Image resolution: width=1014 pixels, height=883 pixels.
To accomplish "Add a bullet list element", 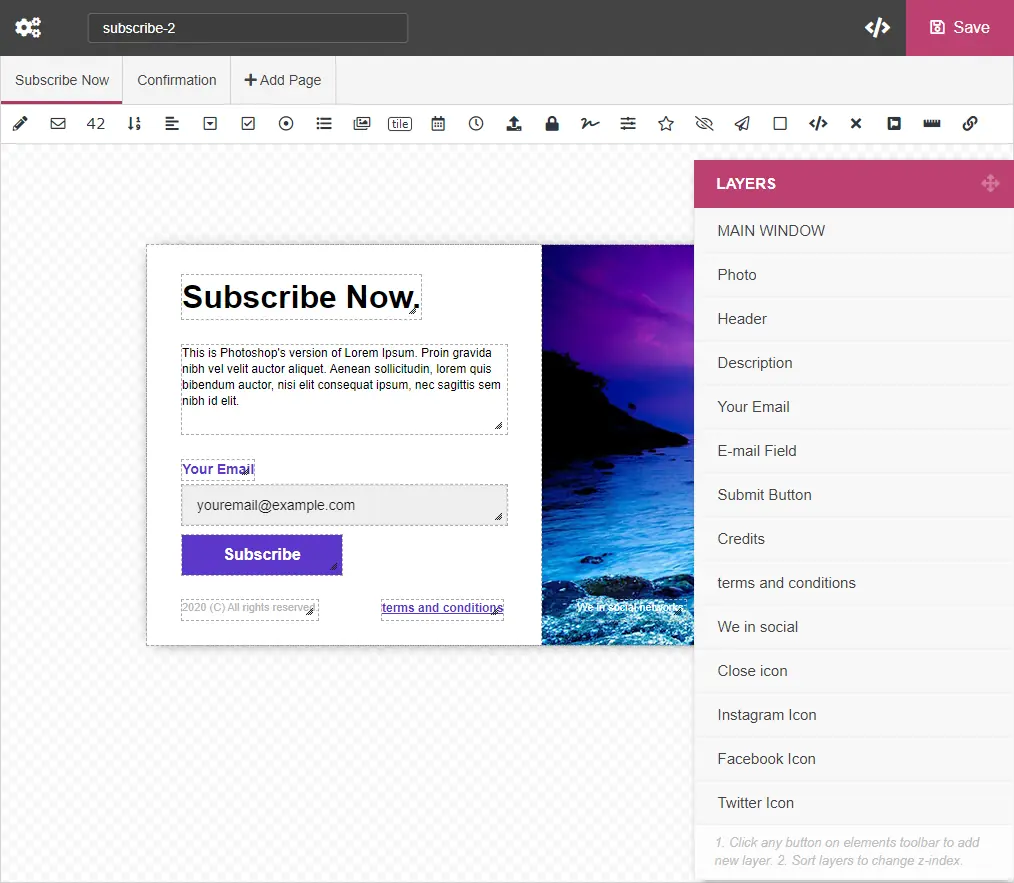I will click(x=324, y=123).
